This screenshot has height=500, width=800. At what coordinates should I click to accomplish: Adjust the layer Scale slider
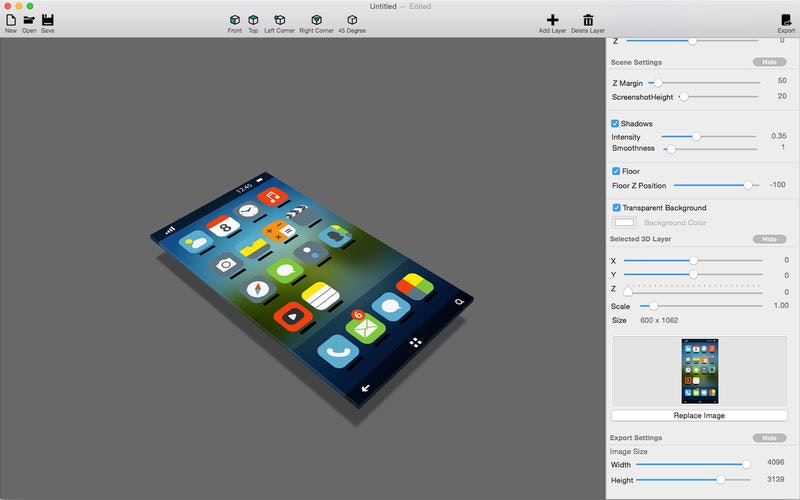pos(701,306)
